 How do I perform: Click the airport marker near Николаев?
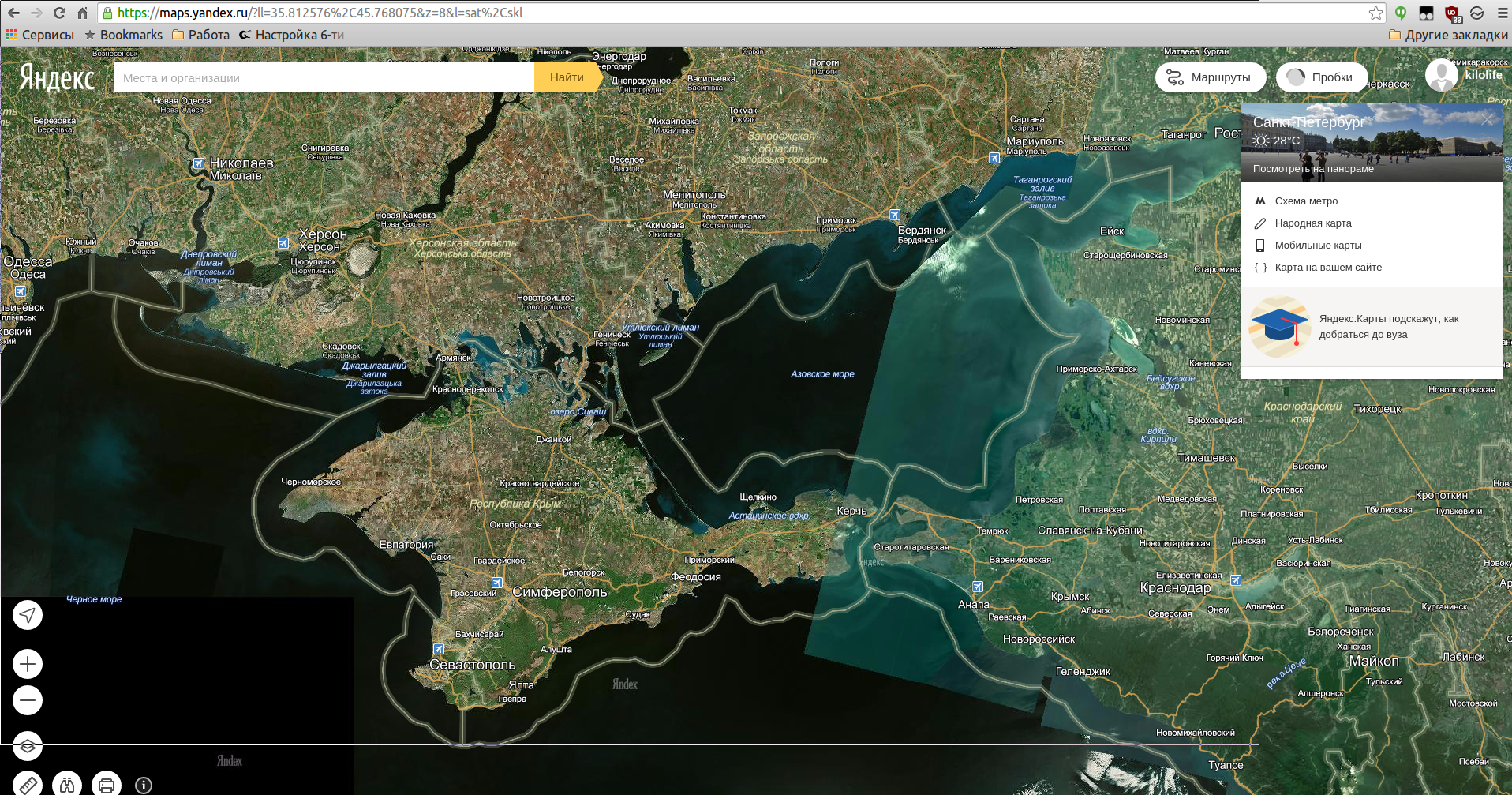199,163
